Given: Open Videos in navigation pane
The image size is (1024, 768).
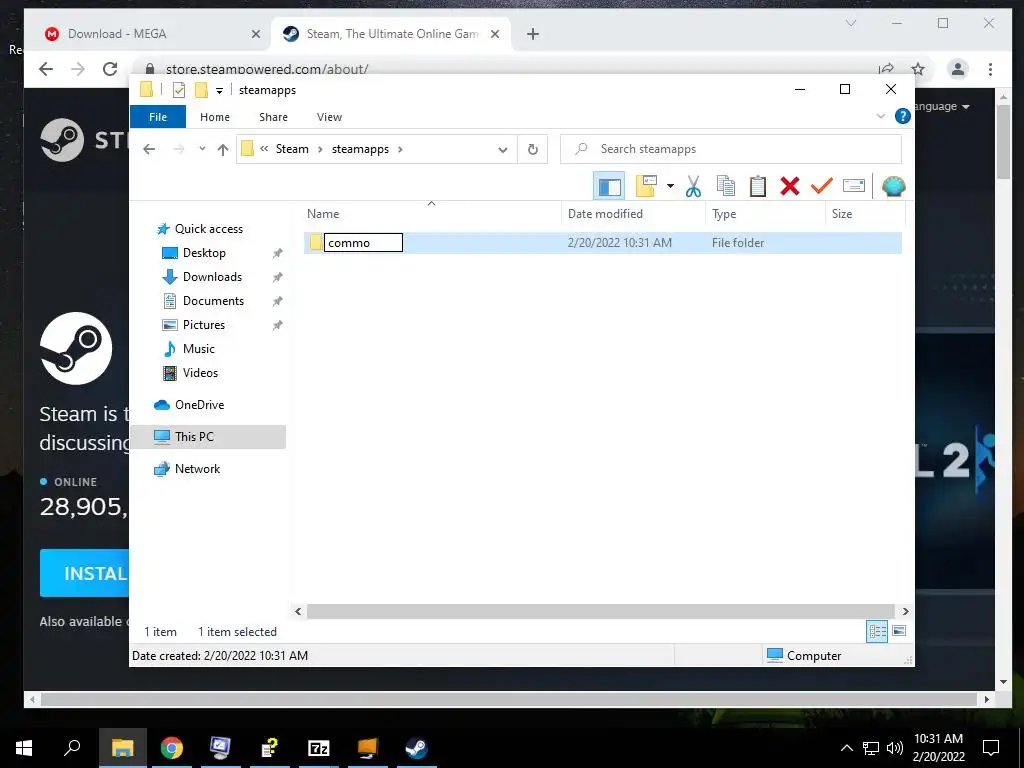Looking at the screenshot, I should point(200,373).
